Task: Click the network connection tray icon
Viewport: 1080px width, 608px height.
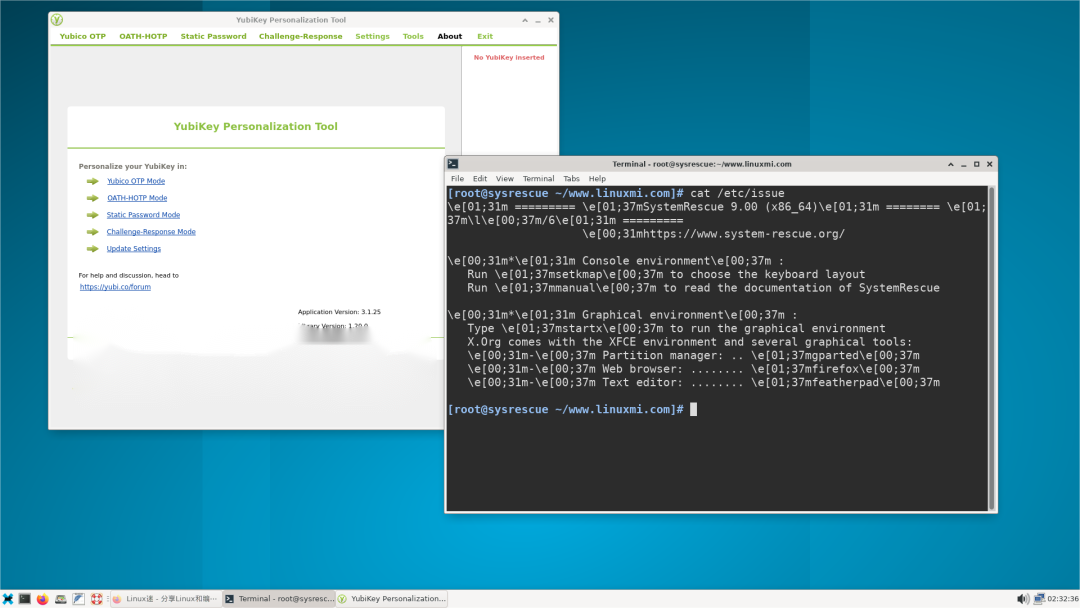Action: (x=1039, y=599)
